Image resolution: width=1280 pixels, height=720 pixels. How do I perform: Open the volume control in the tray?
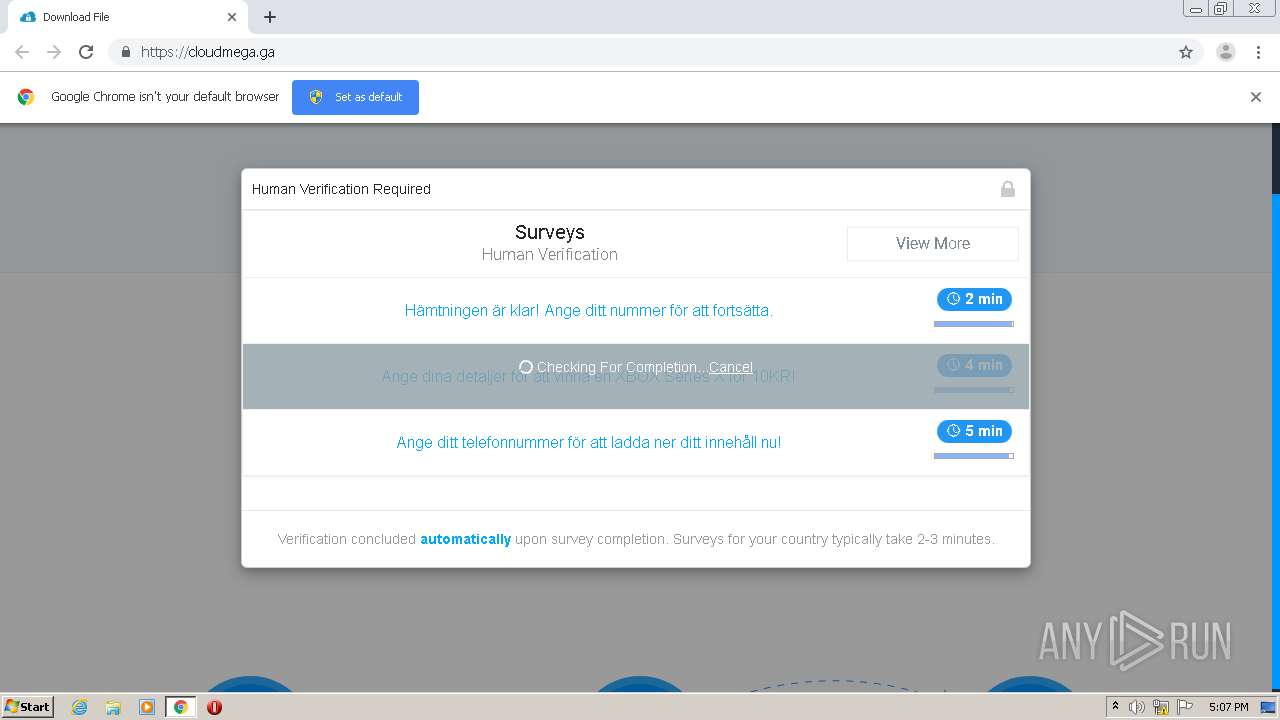click(x=1137, y=707)
